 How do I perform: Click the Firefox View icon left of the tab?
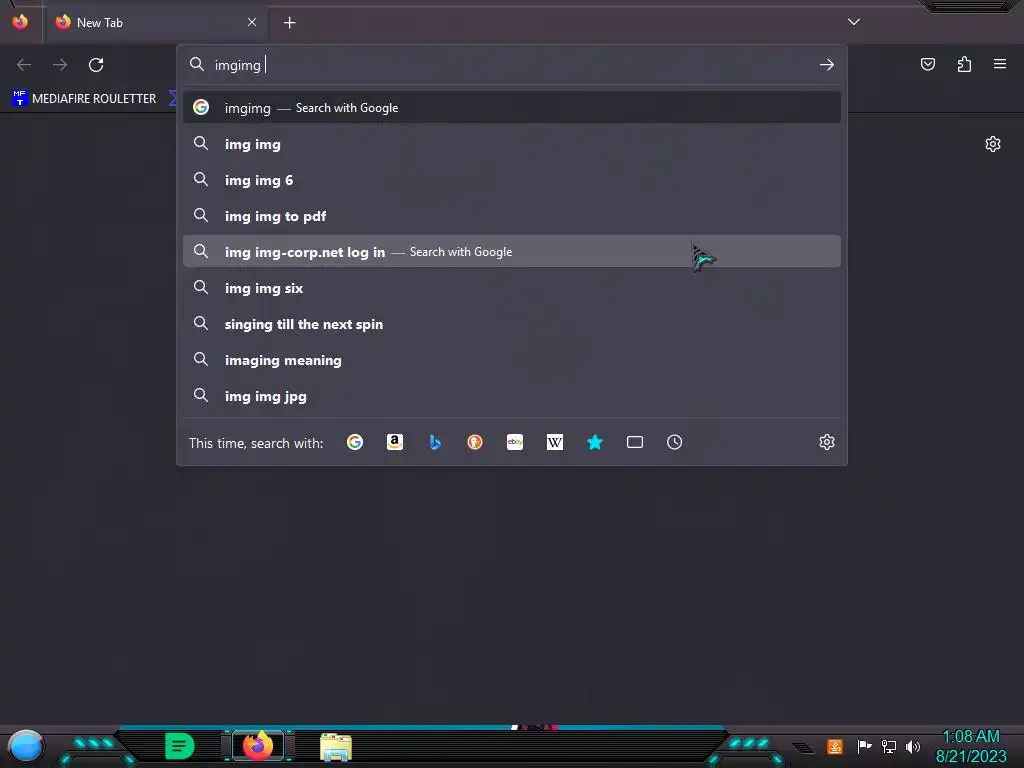[x=20, y=22]
